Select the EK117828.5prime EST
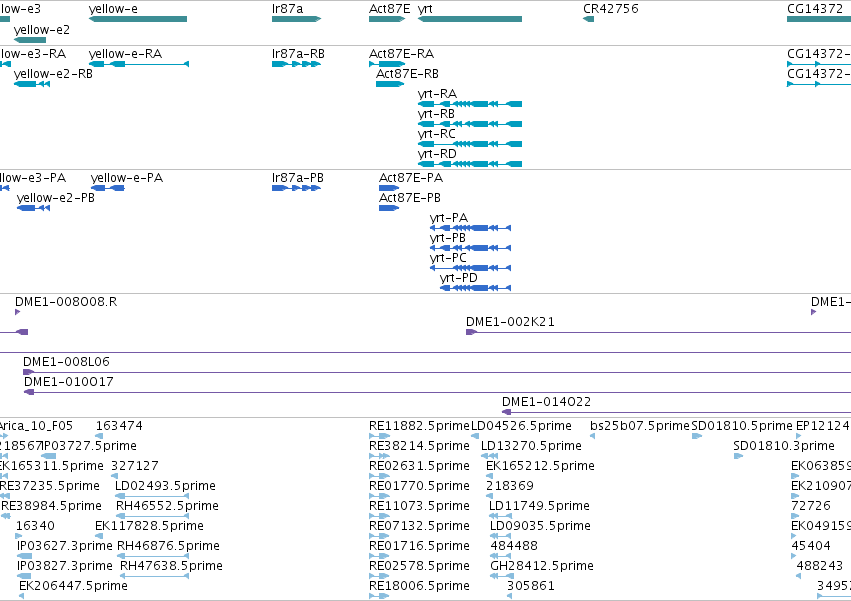851x601 pixels. tap(149, 526)
